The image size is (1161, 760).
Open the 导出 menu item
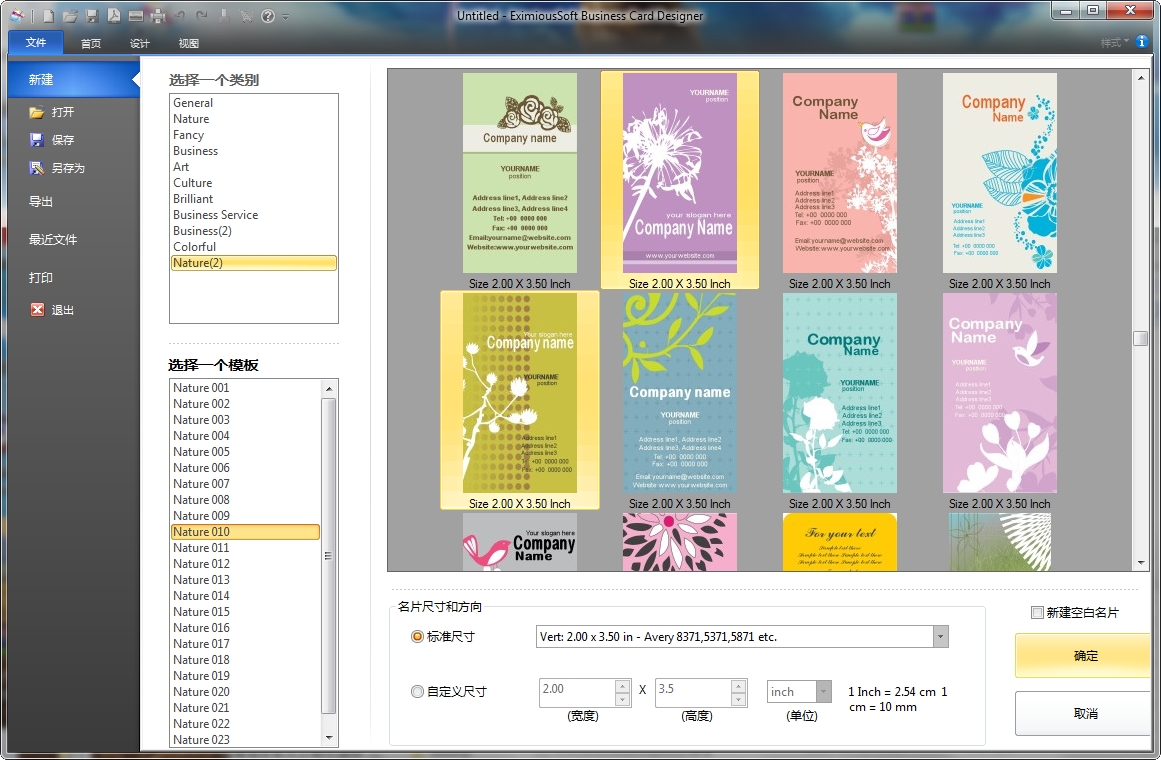click(41, 202)
